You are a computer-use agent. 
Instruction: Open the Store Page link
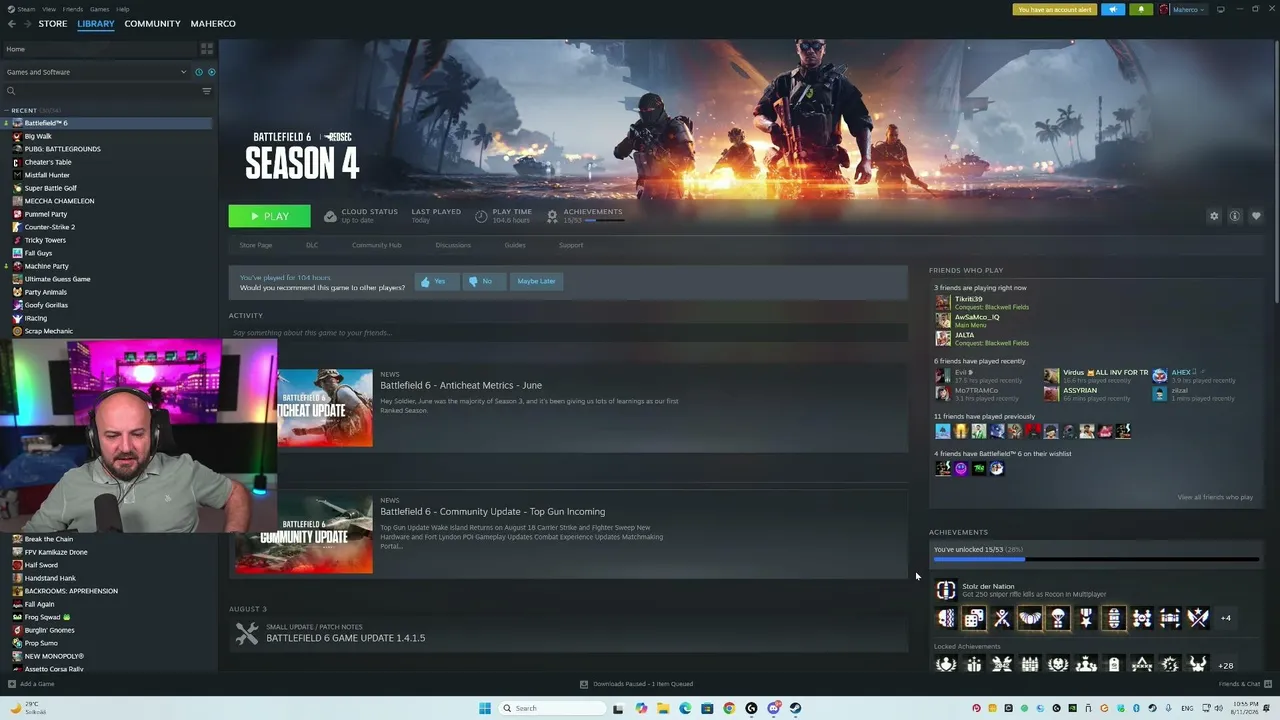tap(256, 245)
